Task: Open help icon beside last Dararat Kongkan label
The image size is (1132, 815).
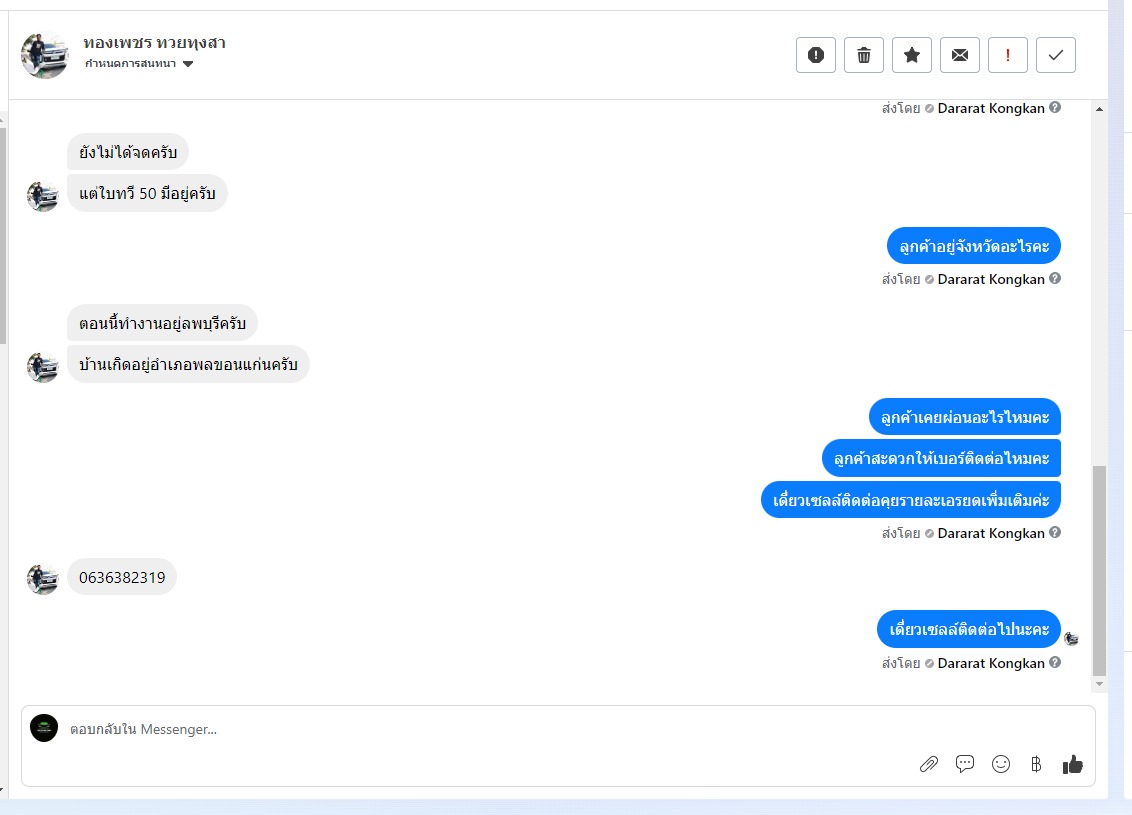Action: [x=1055, y=662]
